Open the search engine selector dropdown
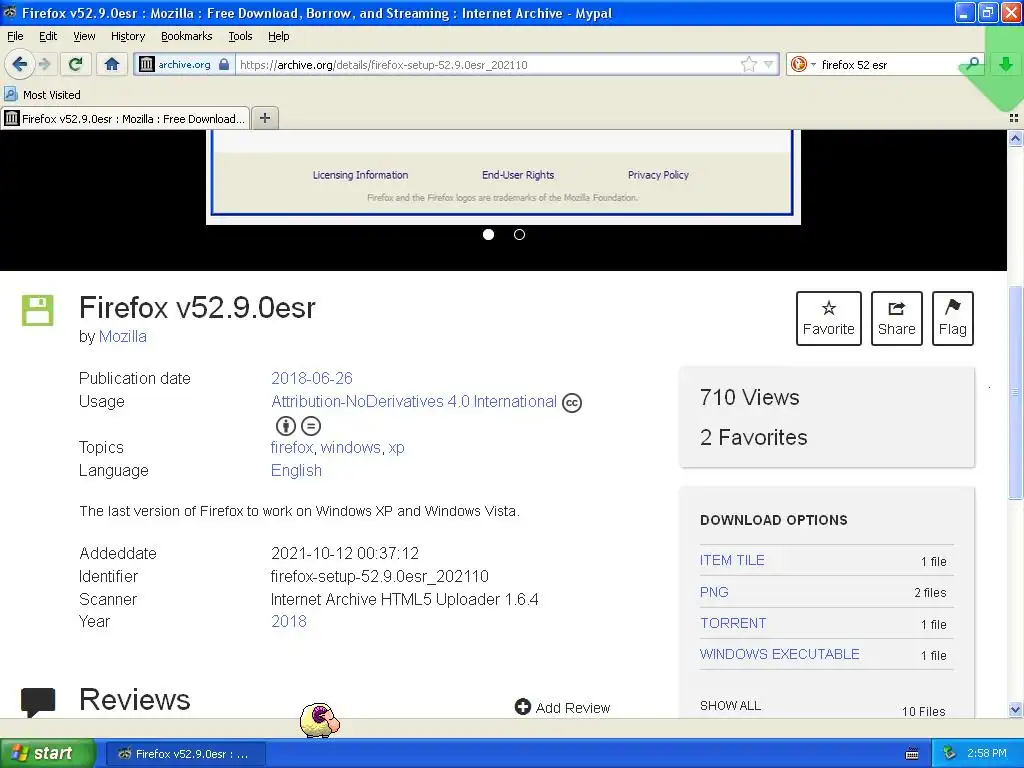Image resolution: width=1024 pixels, height=768 pixels. point(803,64)
